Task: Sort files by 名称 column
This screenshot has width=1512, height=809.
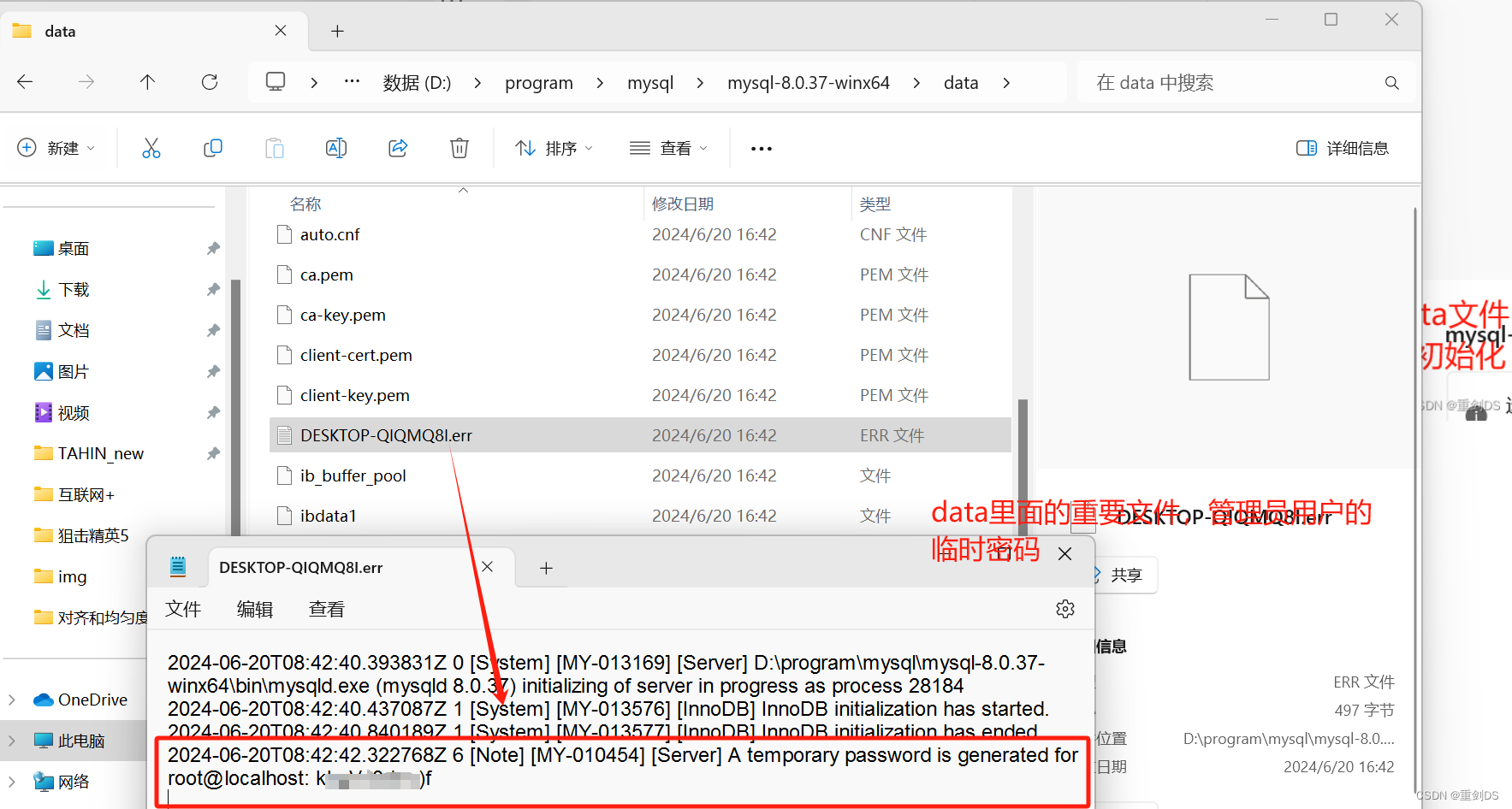Action: (305, 204)
